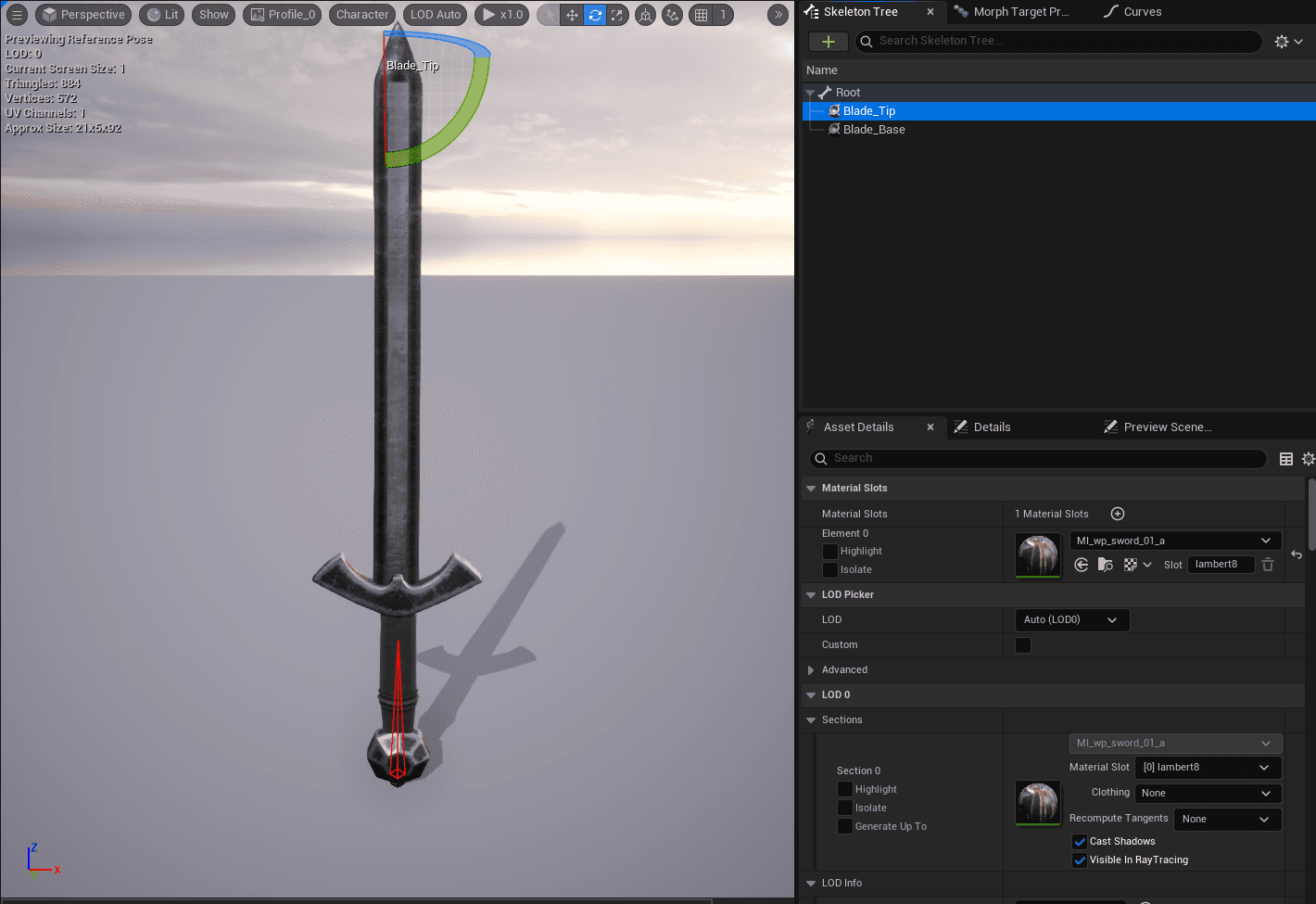Delete the lambert8 material slot
This screenshot has width=1316, height=904.
[x=1268, y=565]
